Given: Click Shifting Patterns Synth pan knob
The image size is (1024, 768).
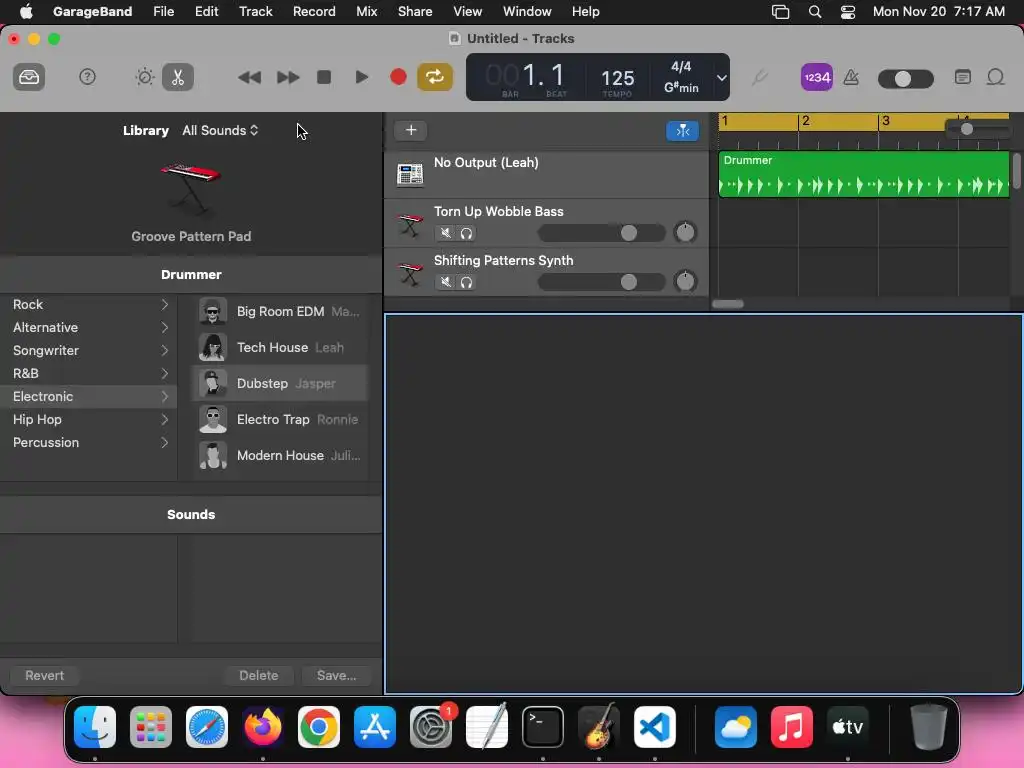Looking at the screenshot, I should click(685, 281).
